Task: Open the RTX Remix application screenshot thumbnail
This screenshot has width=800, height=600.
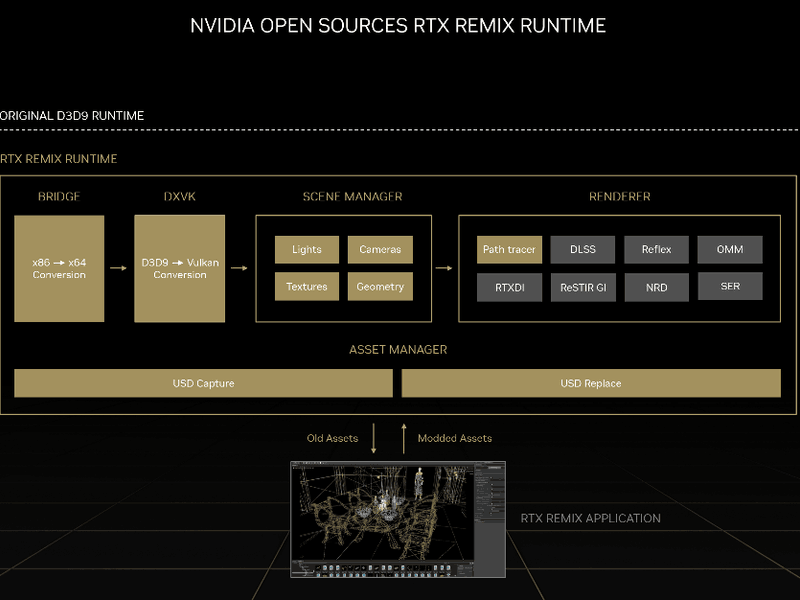Action: pos(398,519)
